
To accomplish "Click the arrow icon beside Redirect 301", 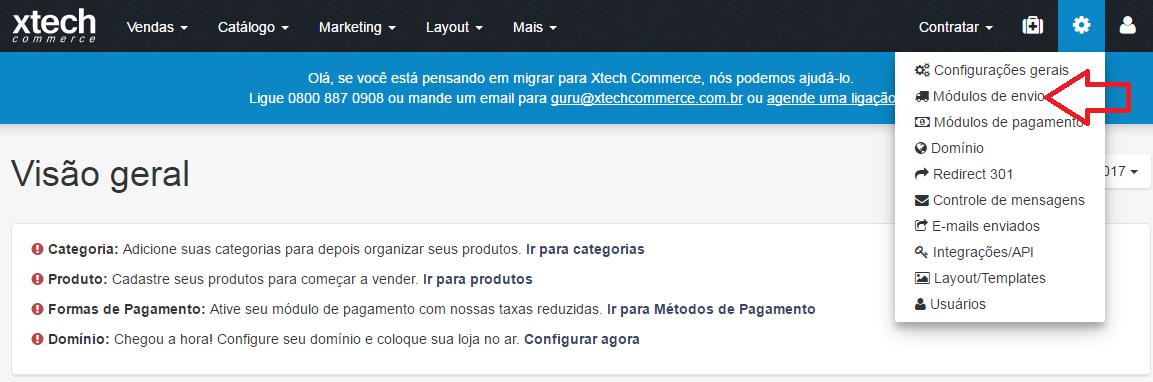I will [921, 174].
